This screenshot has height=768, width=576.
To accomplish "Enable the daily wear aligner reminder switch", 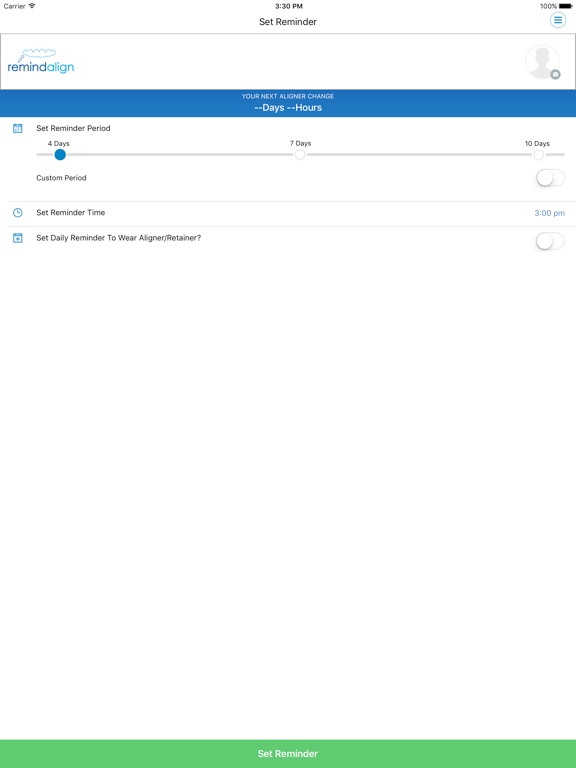I will (x=550, y=241).
